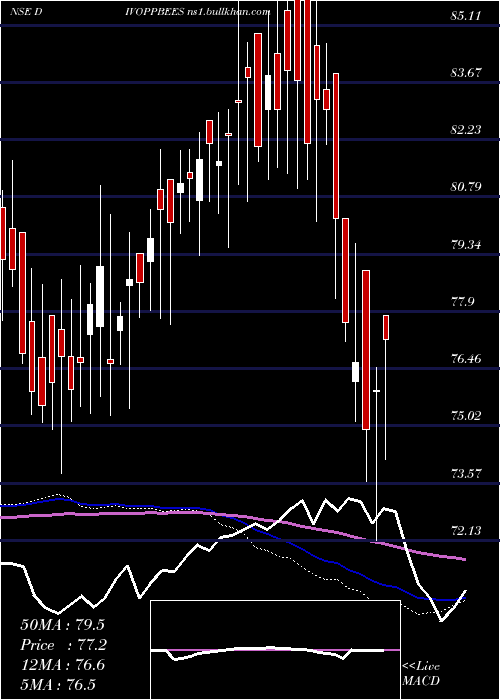
Task: Click the 12MA : 76.6 readout
Action: coord(62,664)
